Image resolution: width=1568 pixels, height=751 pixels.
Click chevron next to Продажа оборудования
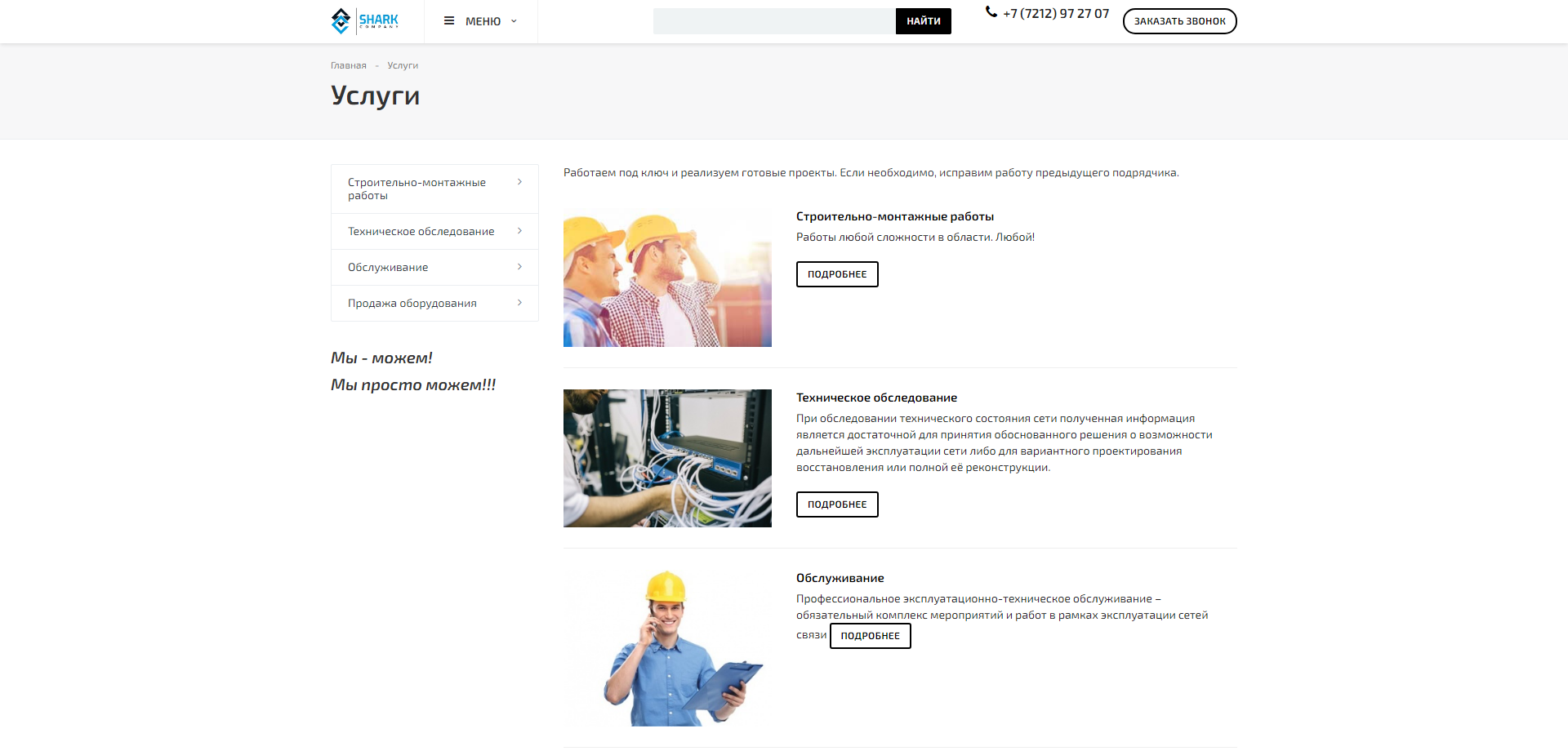(x=519, y=303)
